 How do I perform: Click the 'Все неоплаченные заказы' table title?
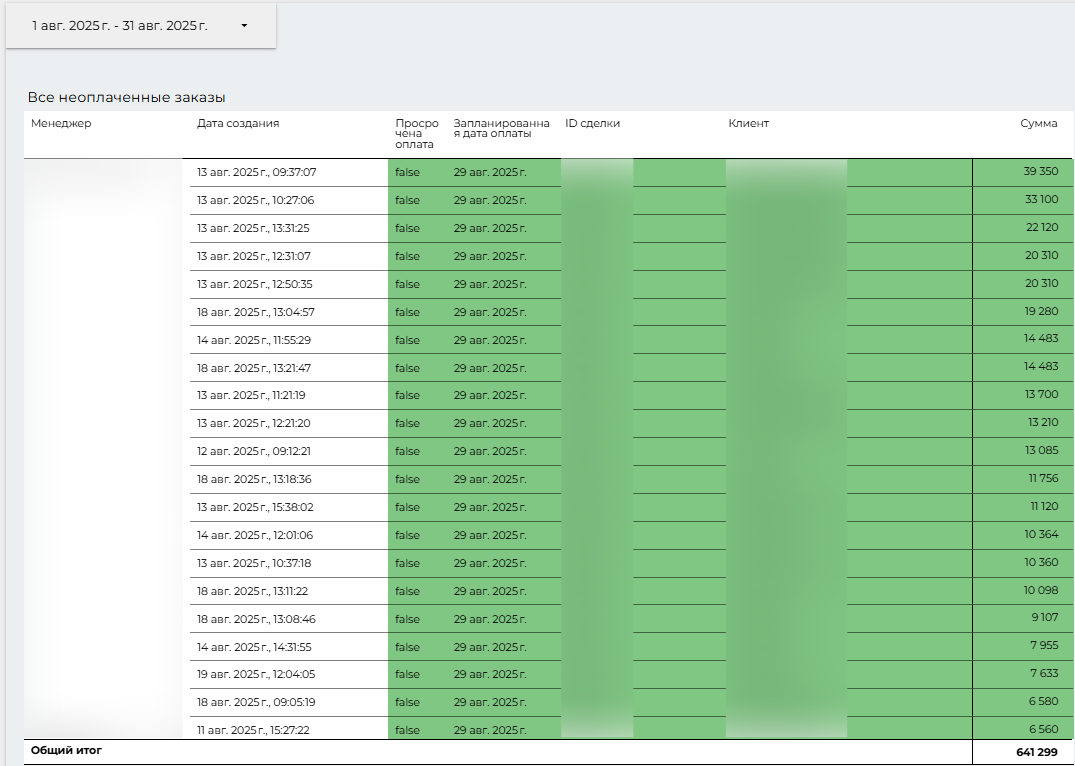click(126, 98)
